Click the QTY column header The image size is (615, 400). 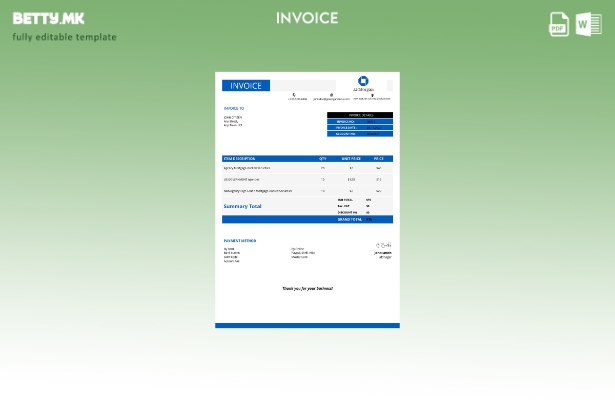[x=323, y=158]
